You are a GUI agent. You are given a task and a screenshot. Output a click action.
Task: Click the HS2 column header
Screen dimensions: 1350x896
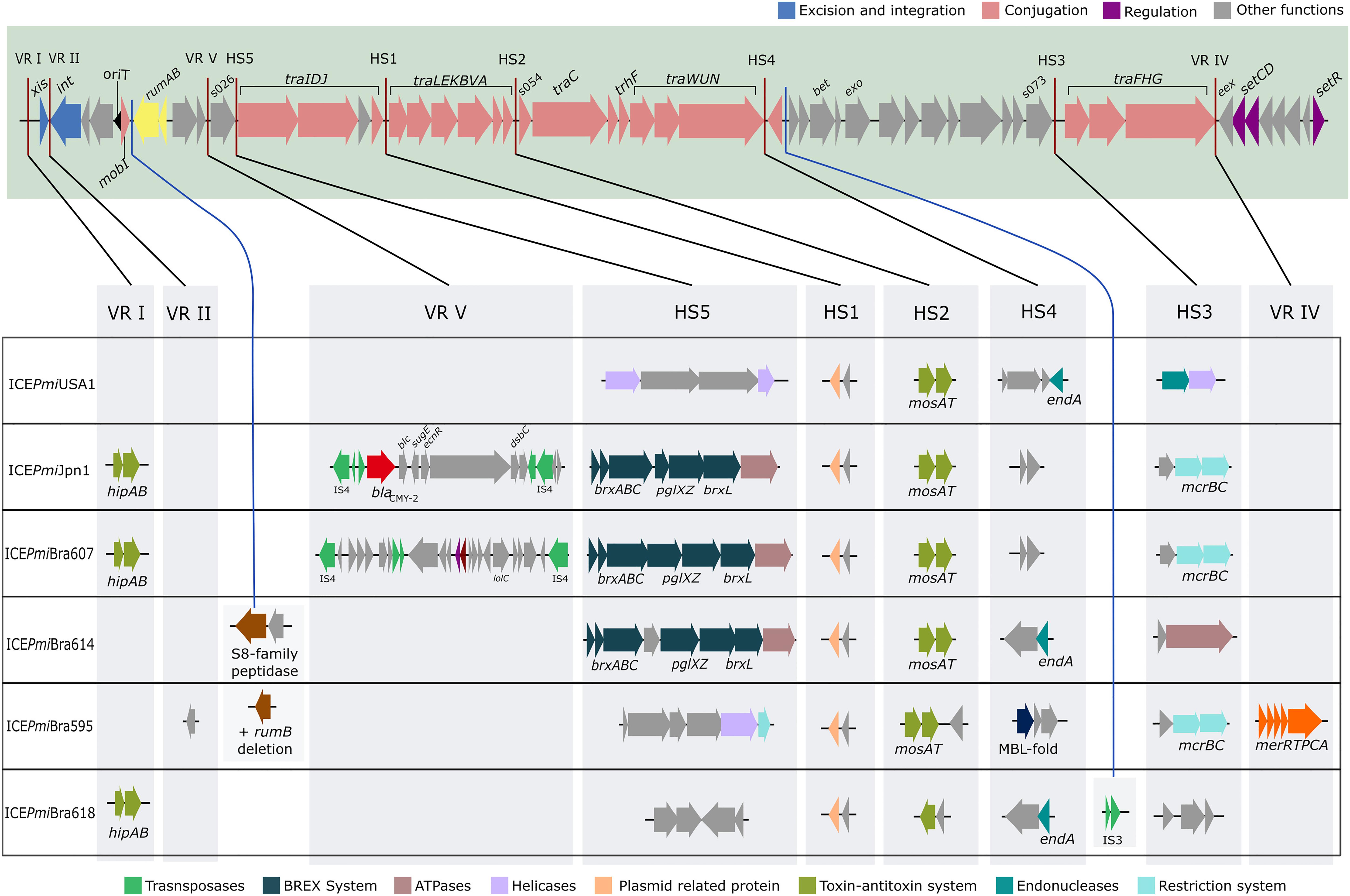pyautogui.click(x=931, y=313)
